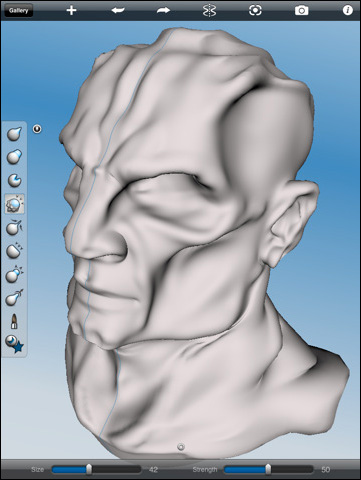The height and width of the screenshot is (480, 361).
Task: Click the Strength value 50
Action: click(325, 470)
